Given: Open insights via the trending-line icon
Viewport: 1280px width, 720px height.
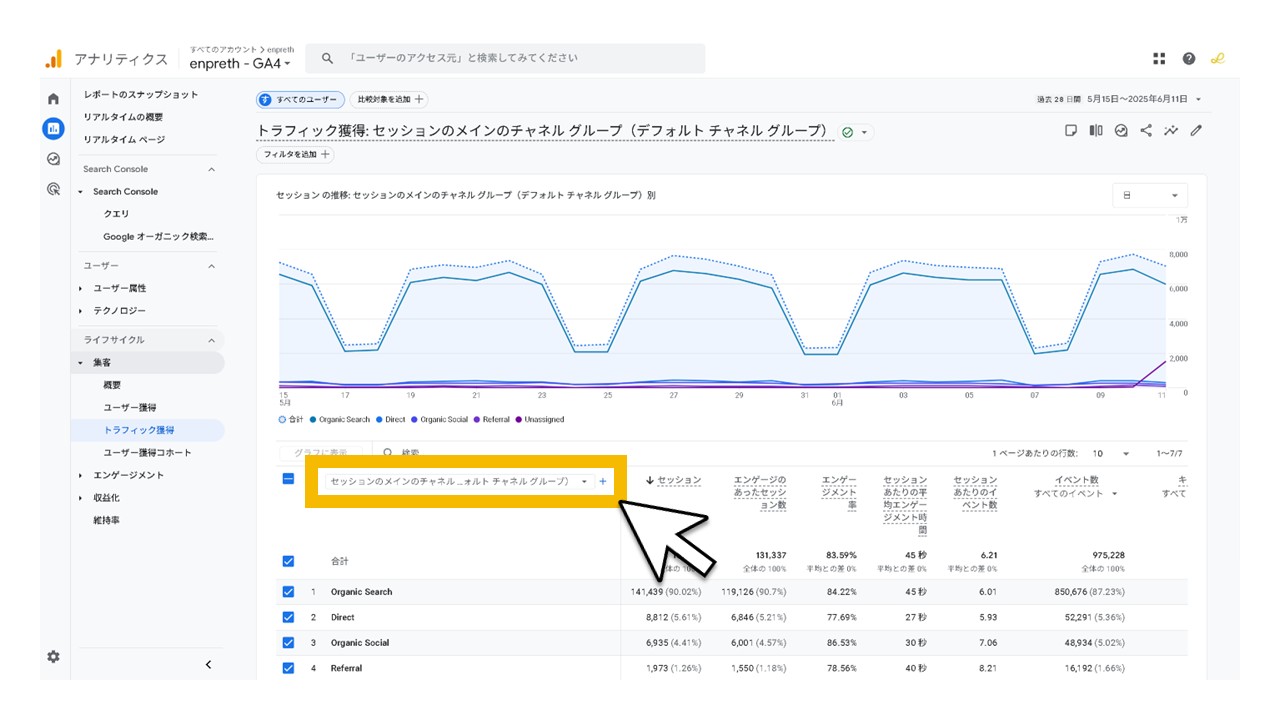Looking at the screenshot, I should pyautogui.click(x=1171, y=131).
